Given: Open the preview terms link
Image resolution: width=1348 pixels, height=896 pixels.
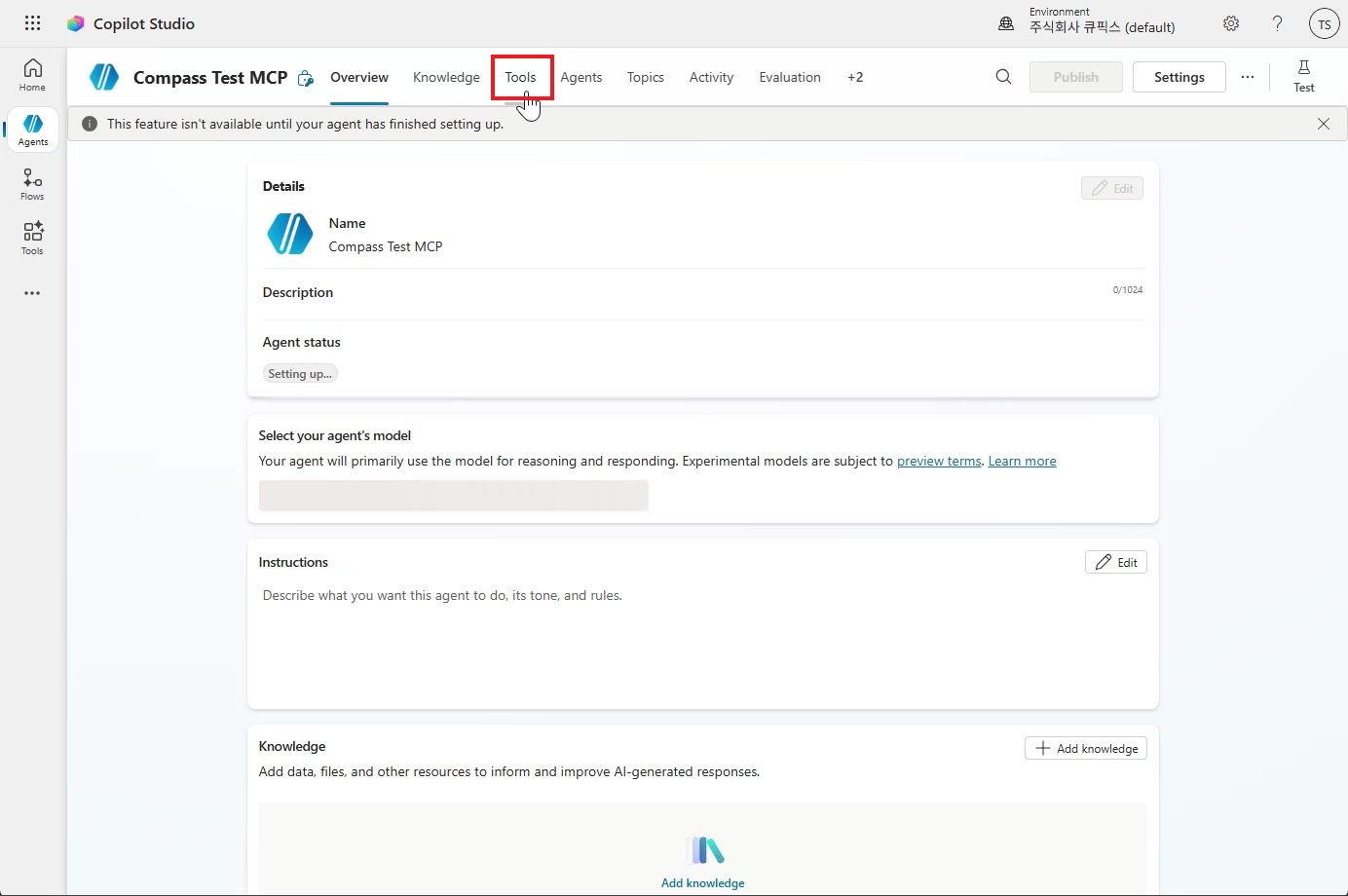Looking at the screenshot, I should pyautogui.click(x=939, y=461).
